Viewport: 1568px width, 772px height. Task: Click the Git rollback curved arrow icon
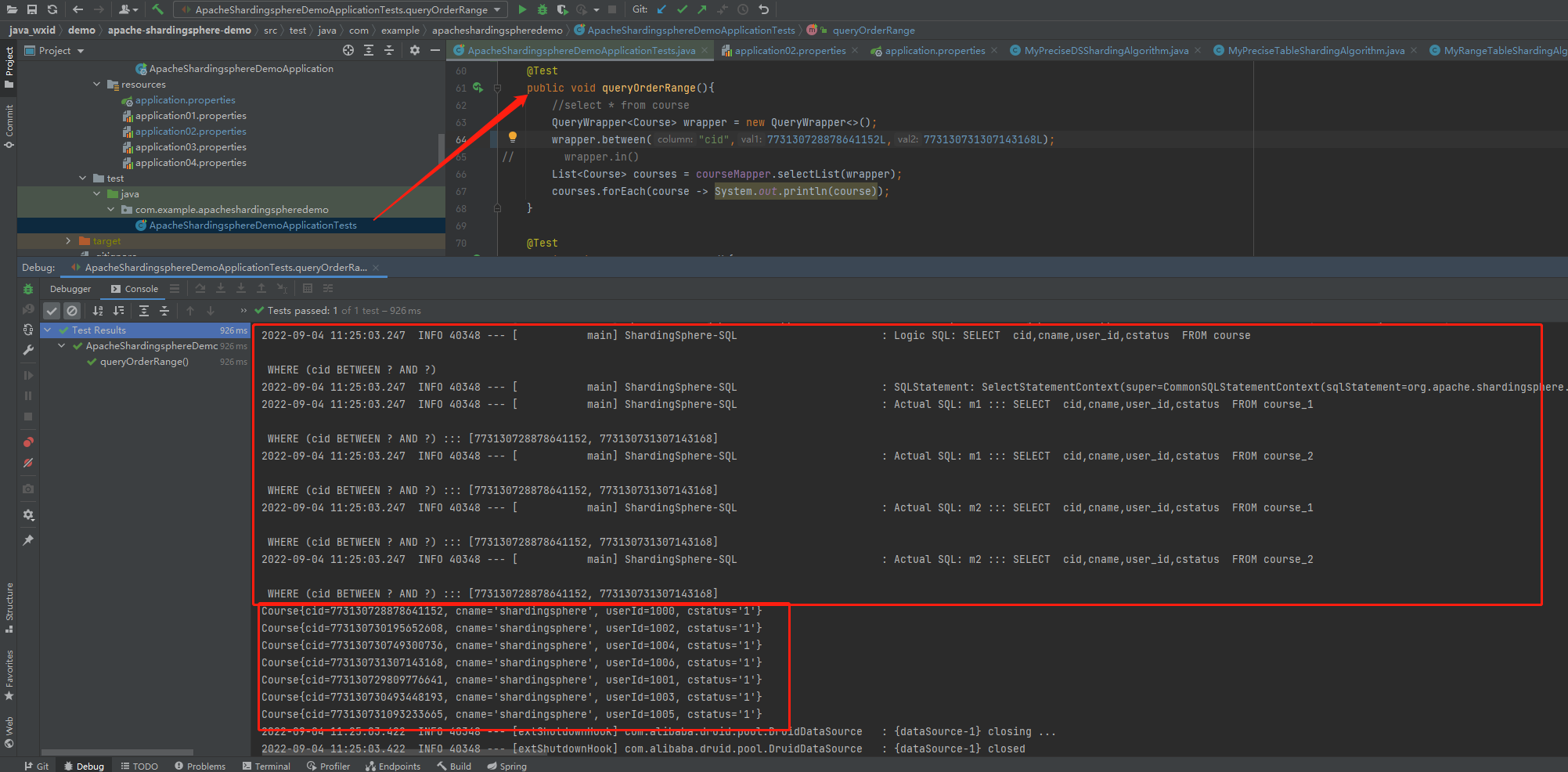pyautogui.click(x=763, y=9)
